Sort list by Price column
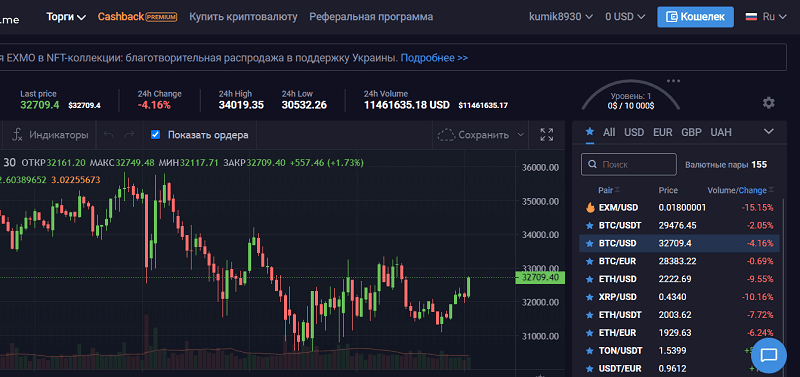This screenshot has width=800, height=377. click(x=668, y=190)
